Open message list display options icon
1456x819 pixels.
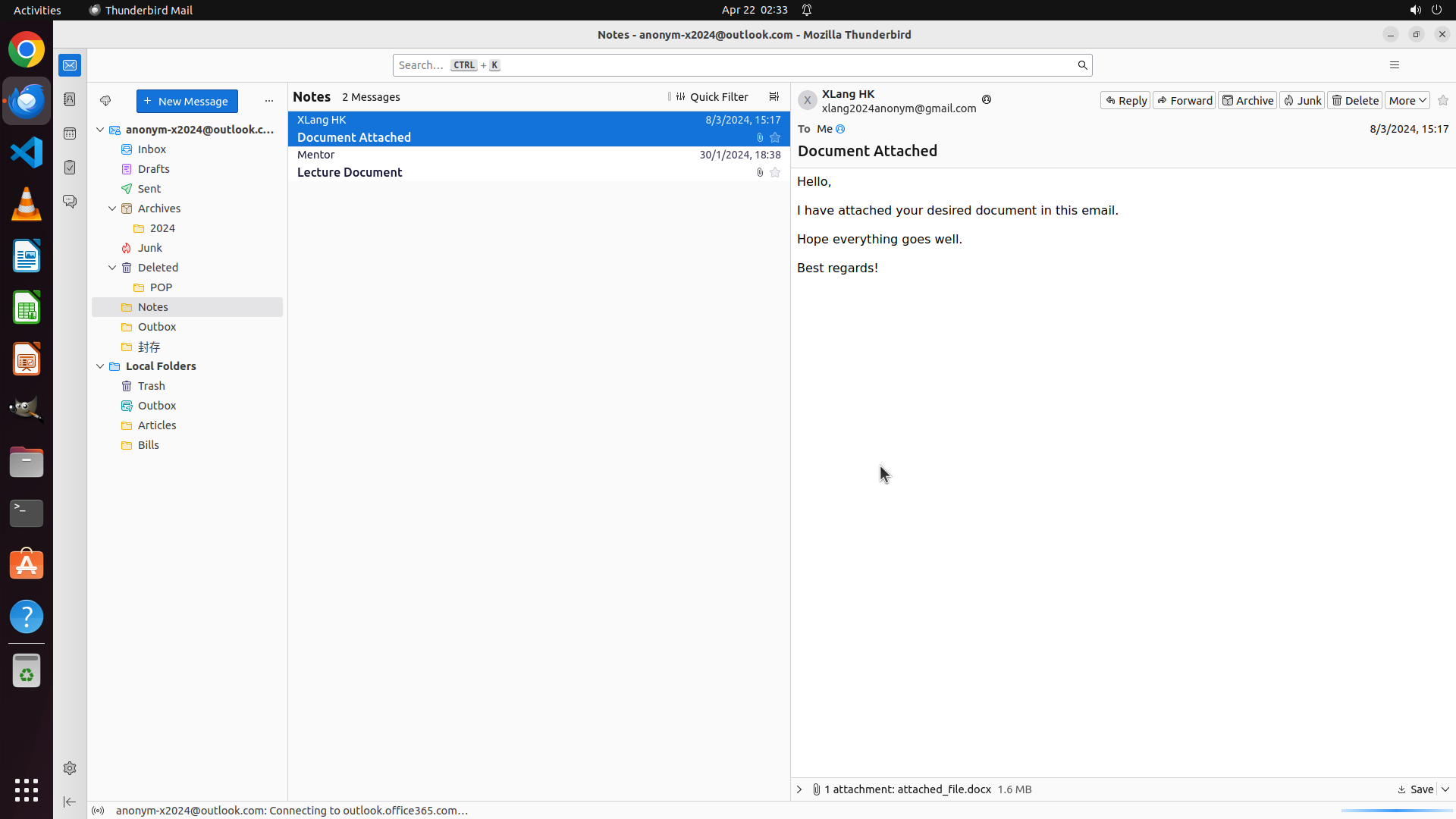point(773,97)
